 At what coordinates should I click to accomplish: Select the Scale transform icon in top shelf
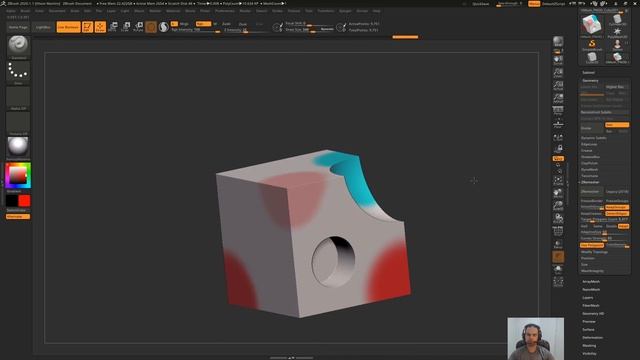point(126,27)
